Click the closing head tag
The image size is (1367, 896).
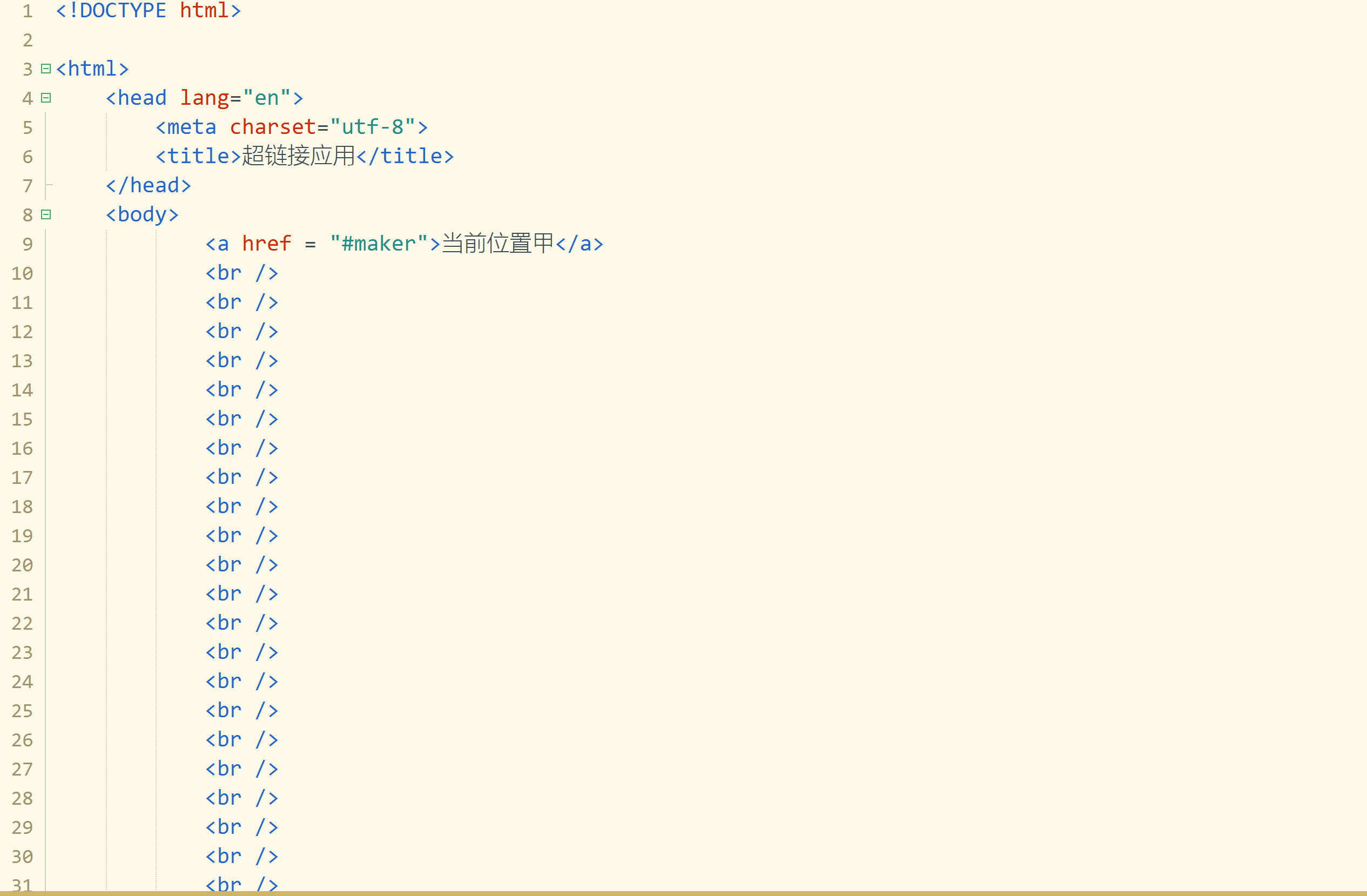click(x=148, y=185)
